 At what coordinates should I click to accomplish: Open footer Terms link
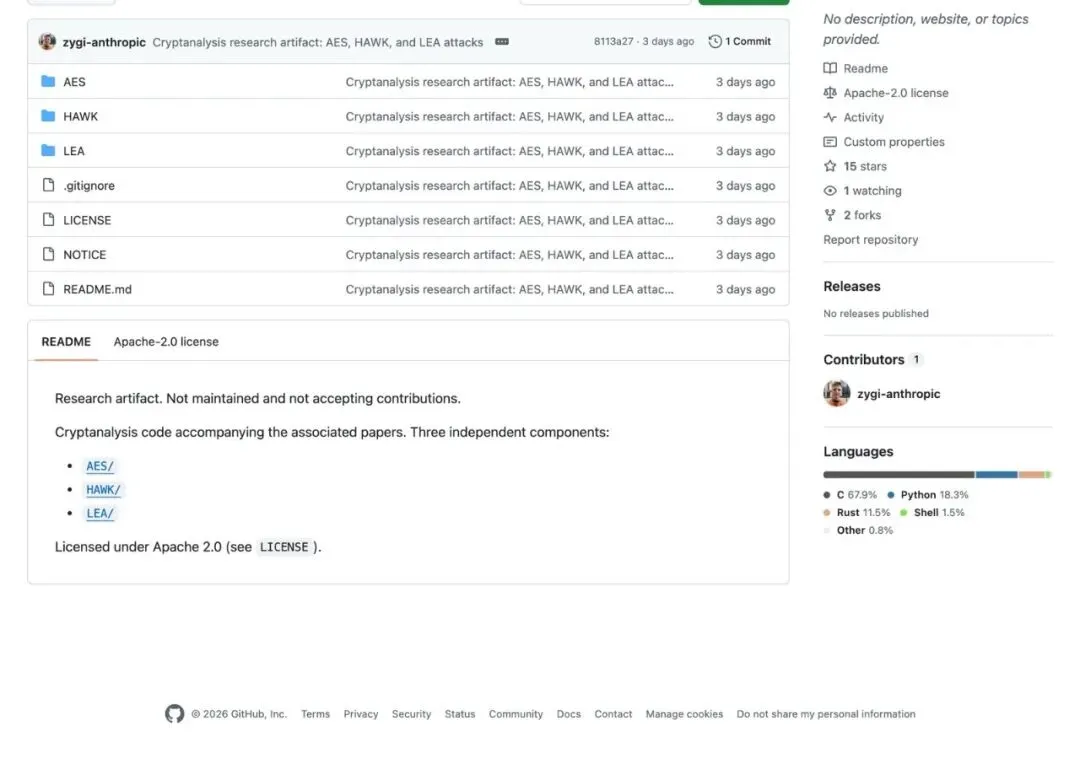pos(315,714)
